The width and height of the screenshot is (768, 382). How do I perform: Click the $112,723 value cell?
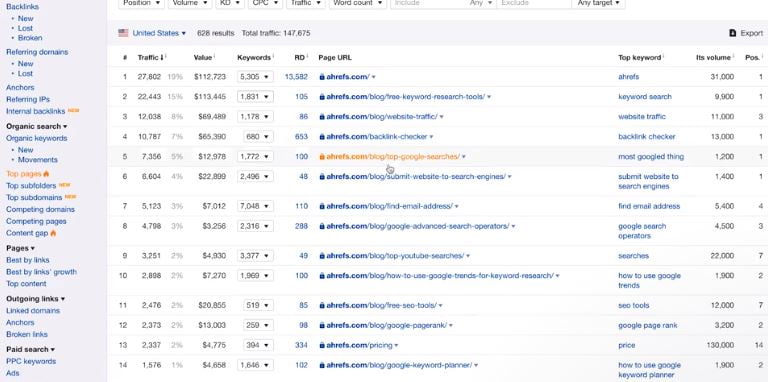[210, 77]
